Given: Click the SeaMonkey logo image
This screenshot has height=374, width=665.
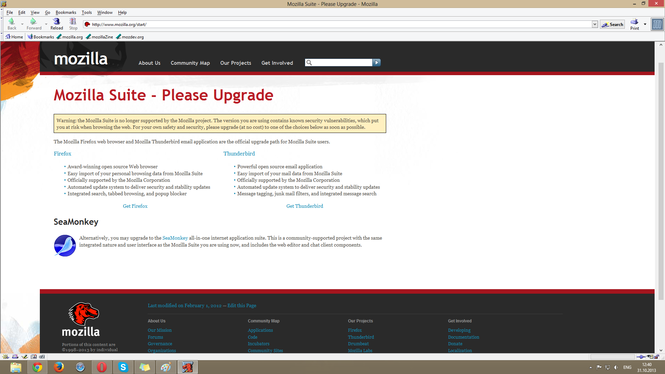Looking at the screenshot, I should 65,246.
